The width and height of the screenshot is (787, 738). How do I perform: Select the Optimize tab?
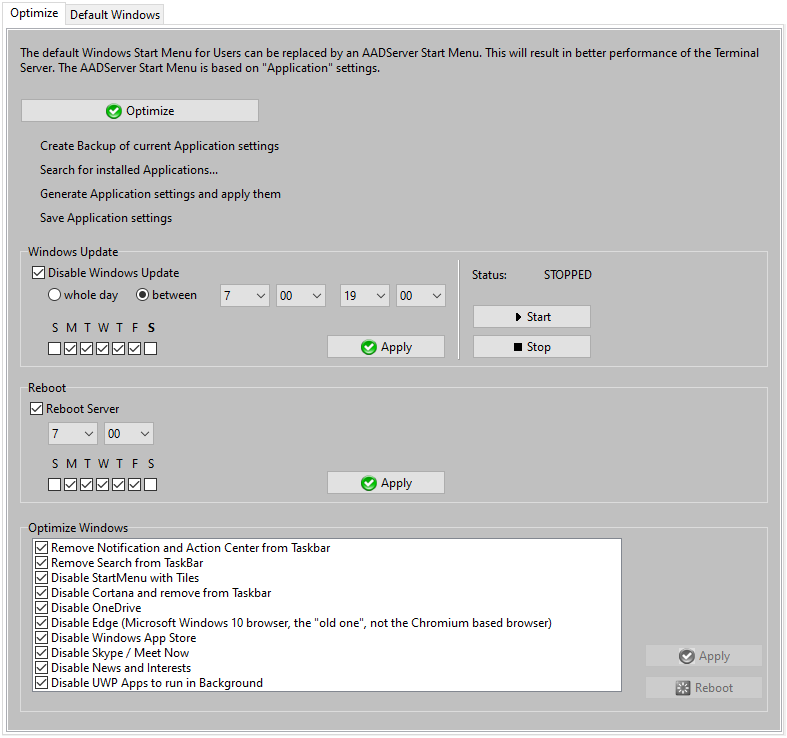point(34,14)
